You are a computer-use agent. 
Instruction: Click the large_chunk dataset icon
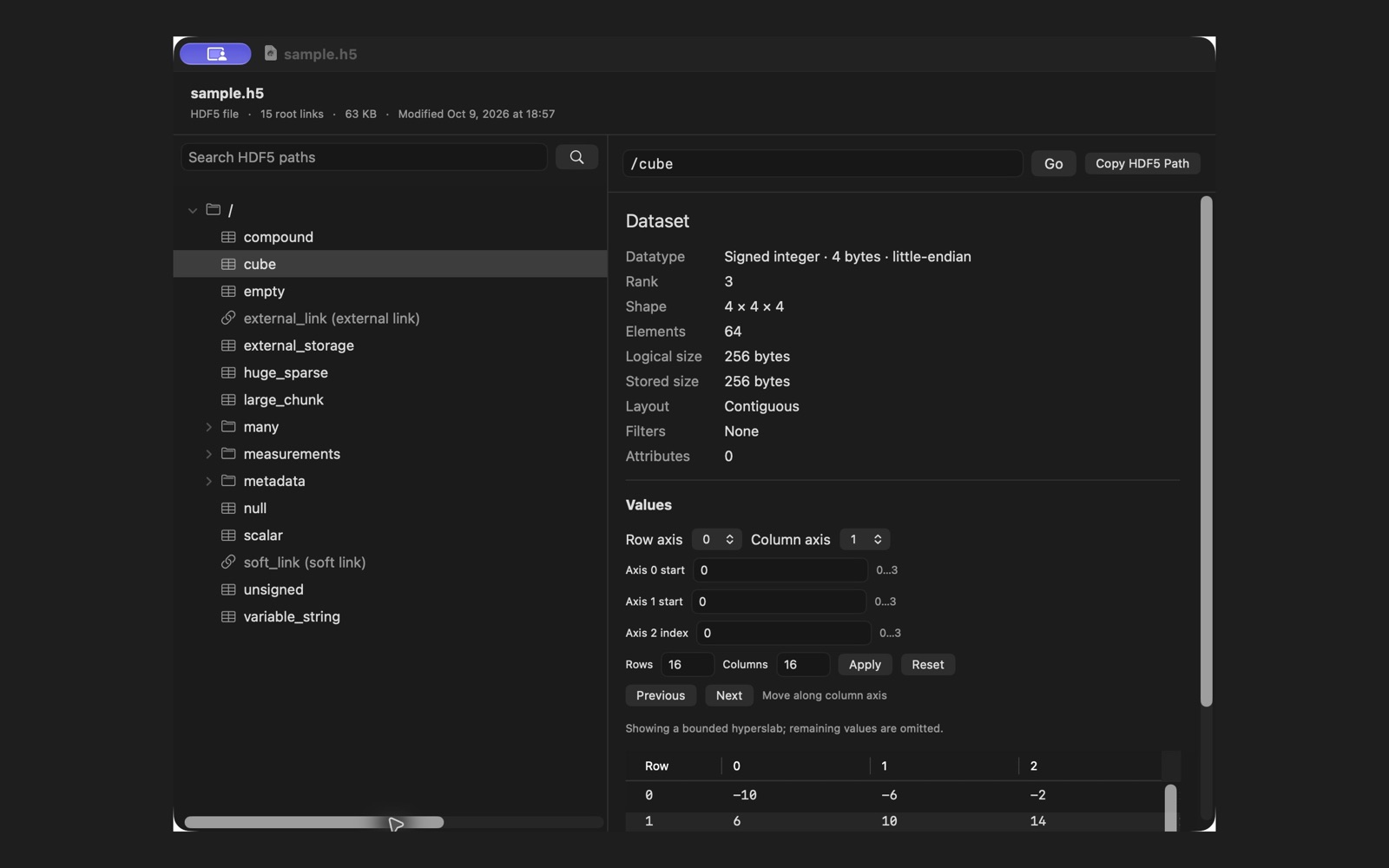click(x=228, y=399)
